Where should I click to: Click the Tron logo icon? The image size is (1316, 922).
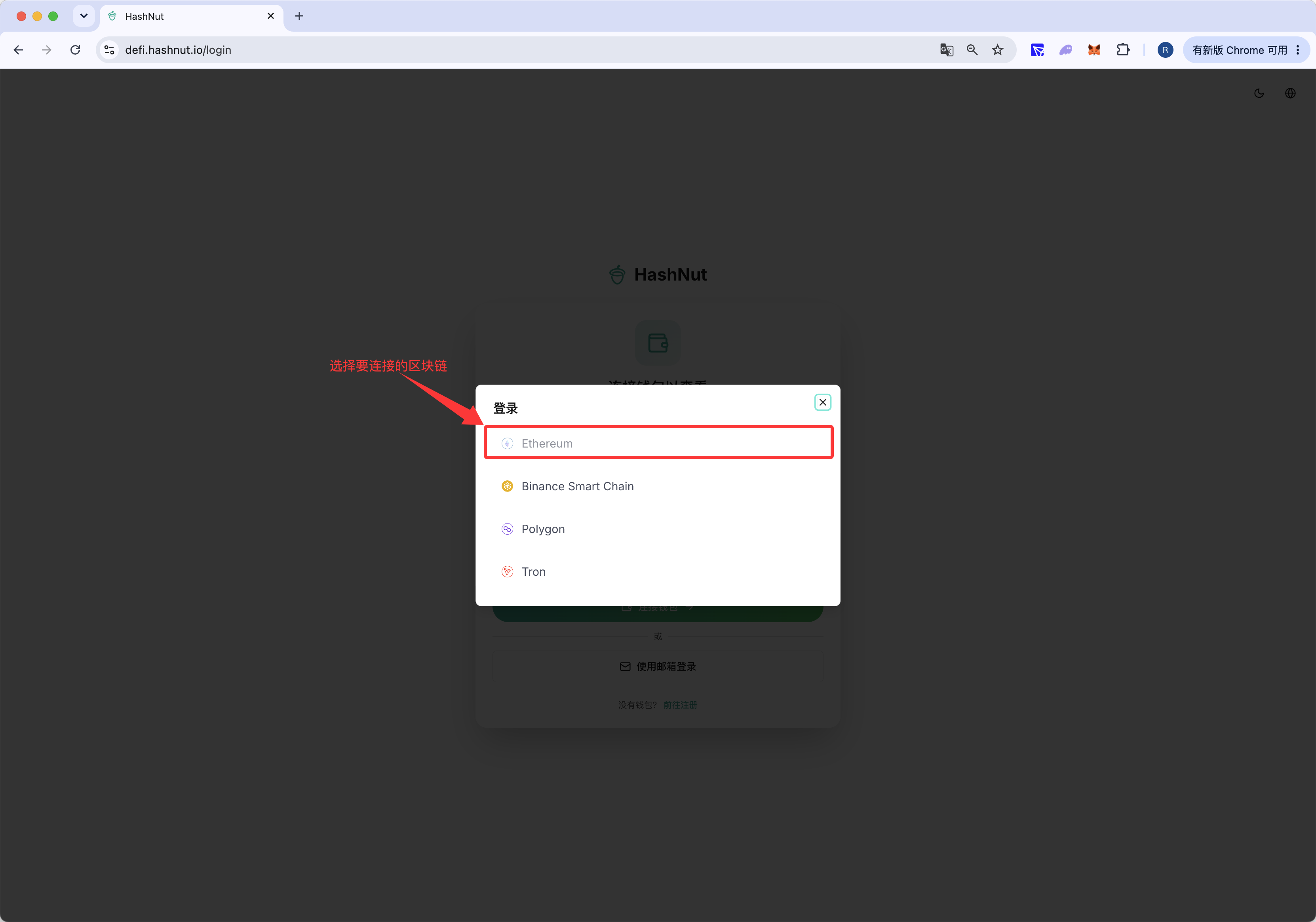pos(507,572)
